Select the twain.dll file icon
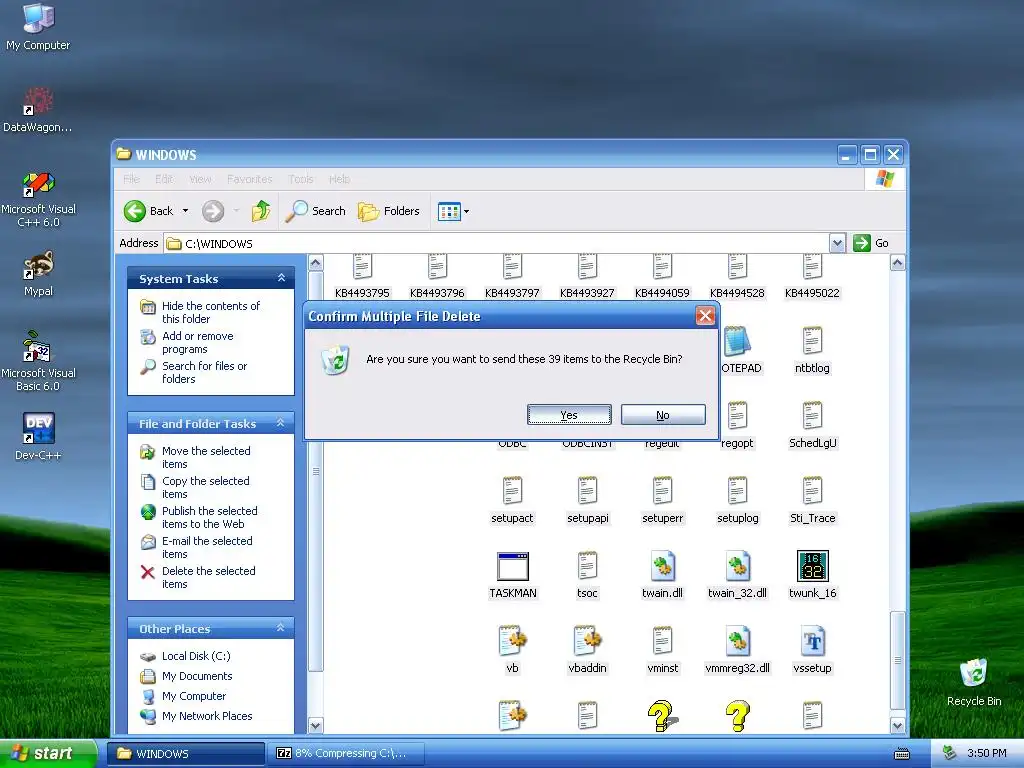Image resolution: width=1024 pixels, height=768 pixels. tap(662, 566)
